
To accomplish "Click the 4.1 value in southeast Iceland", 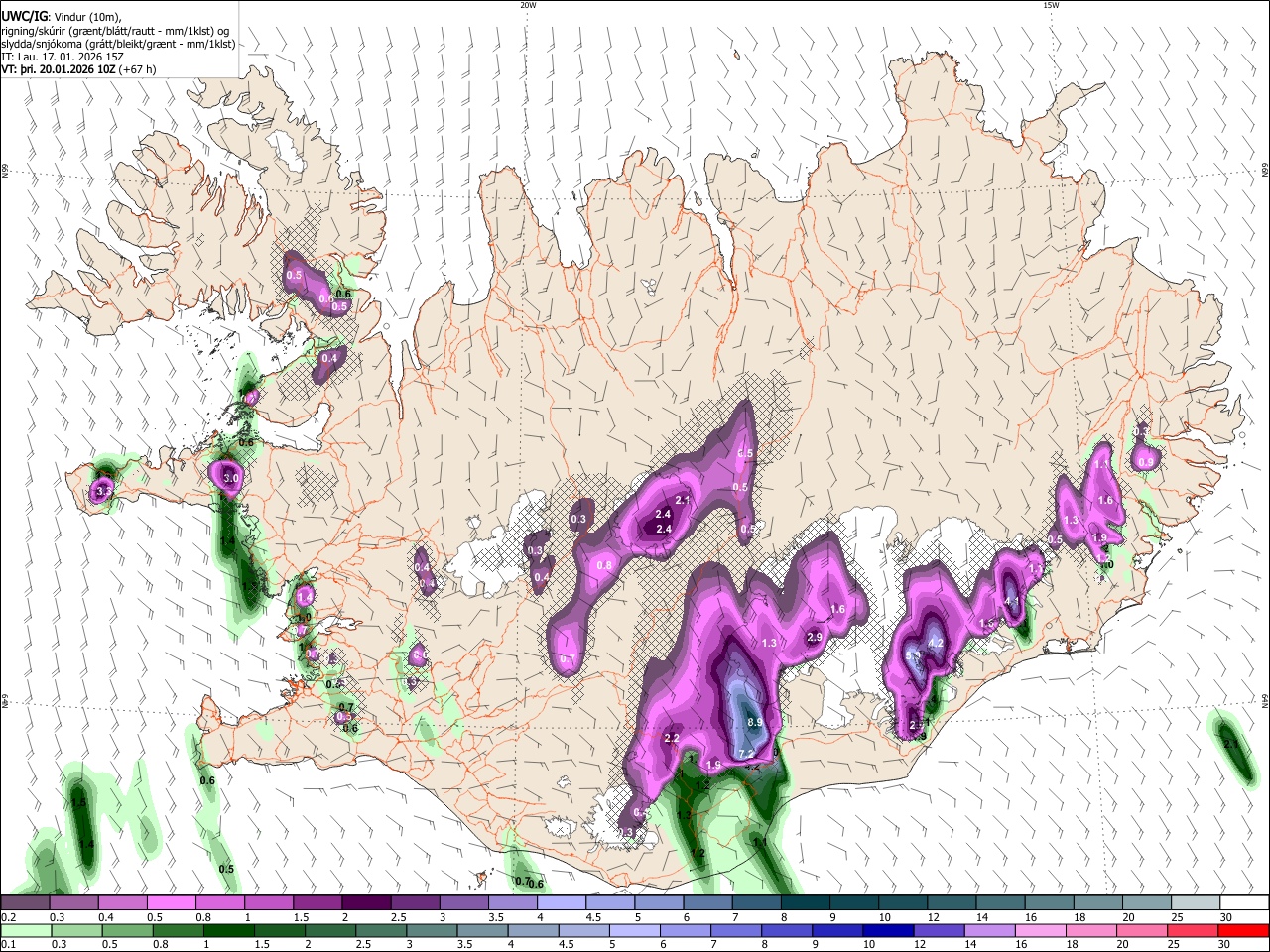I will [1012, 602].
